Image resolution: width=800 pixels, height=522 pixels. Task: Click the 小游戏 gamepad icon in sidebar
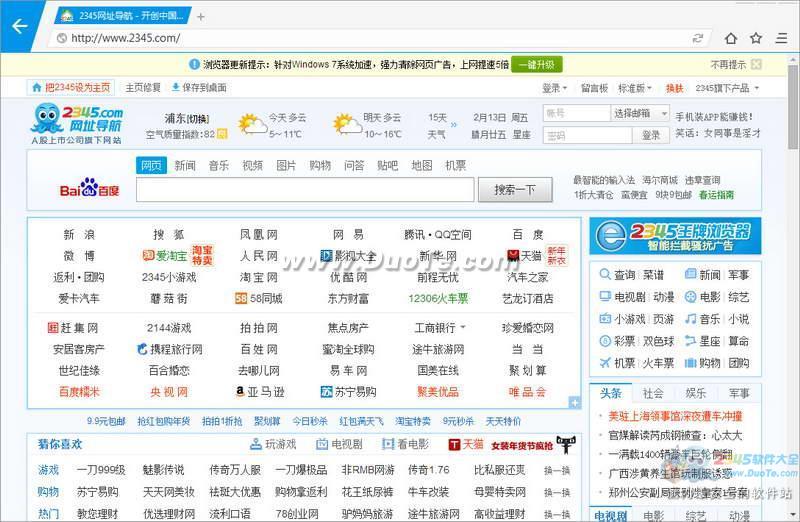point(605,319)
